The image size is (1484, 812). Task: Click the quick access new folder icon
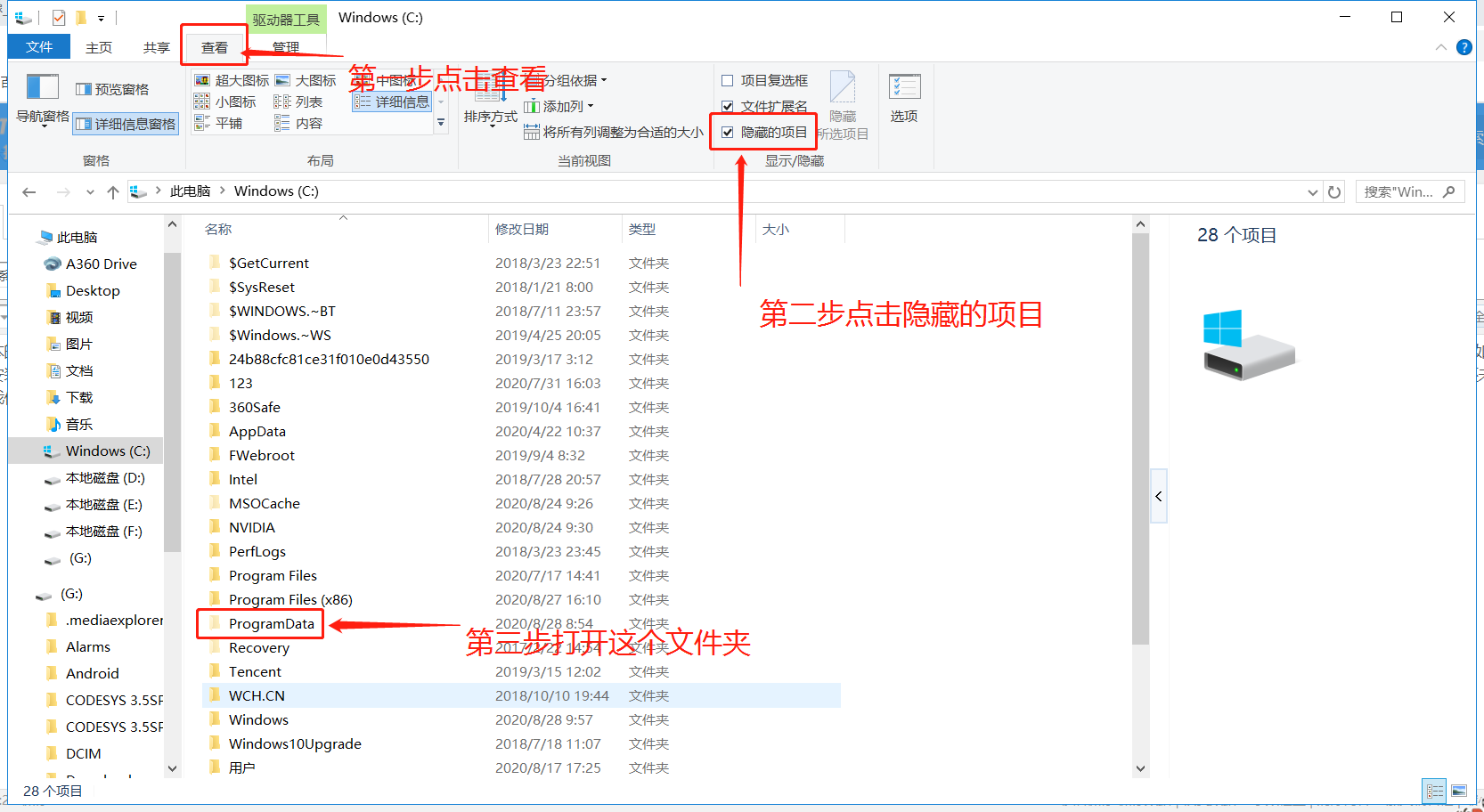81,18
